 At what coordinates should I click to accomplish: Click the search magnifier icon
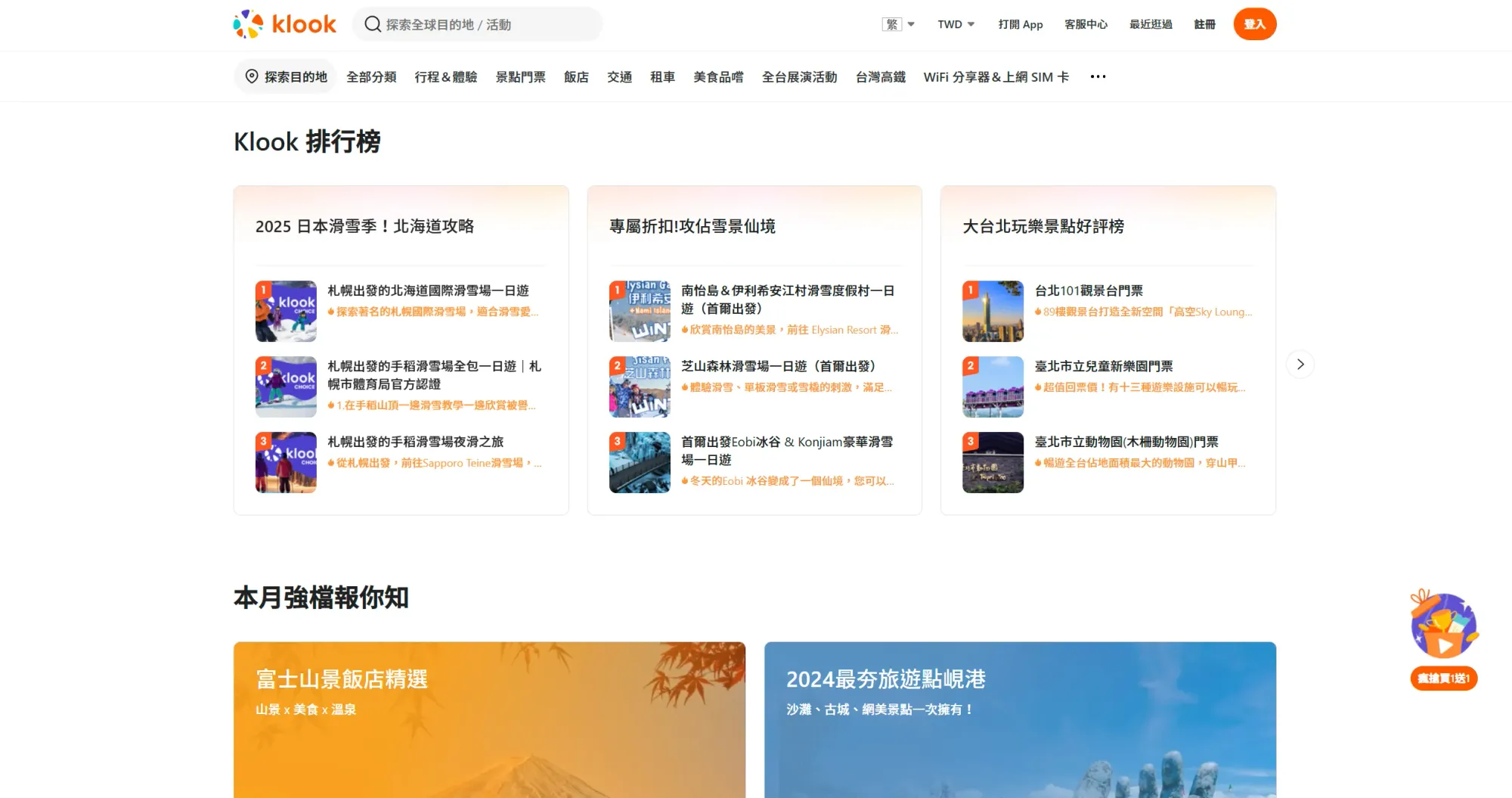[372, 24]
